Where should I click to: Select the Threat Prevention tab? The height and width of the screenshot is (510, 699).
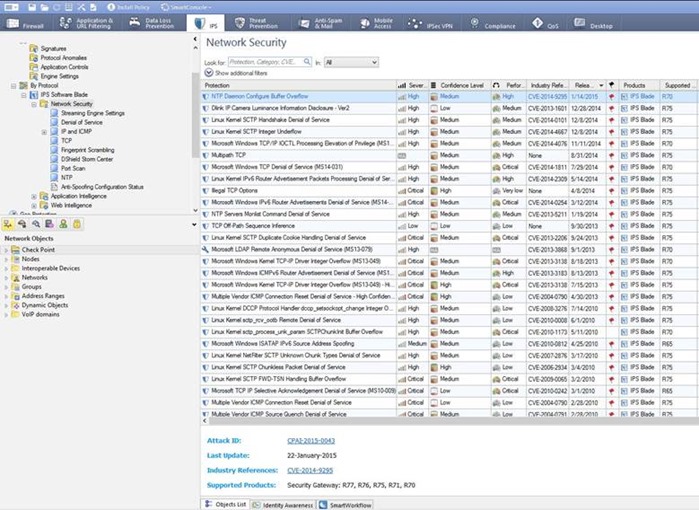pyautogui.click(x=256, y=23)
